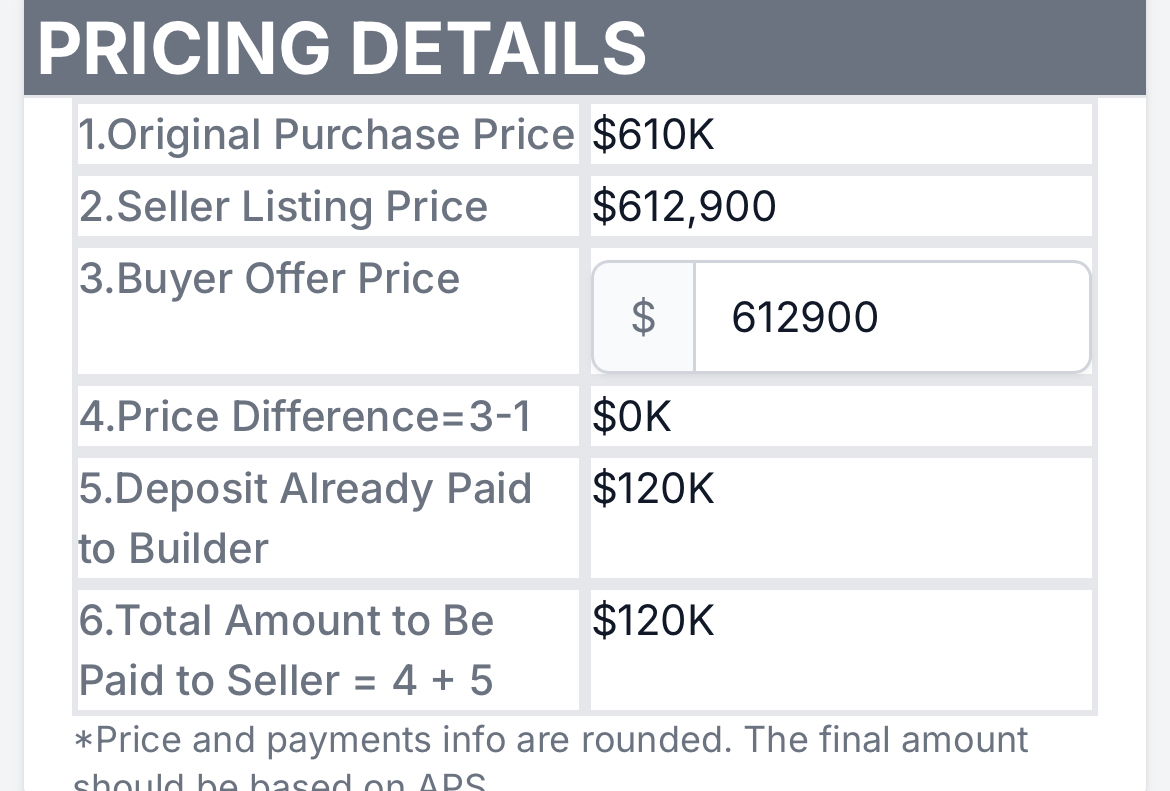Click the $612,900 seller listing value
The height and width of the screenshot is (791, 1170).
click(684, 207)
